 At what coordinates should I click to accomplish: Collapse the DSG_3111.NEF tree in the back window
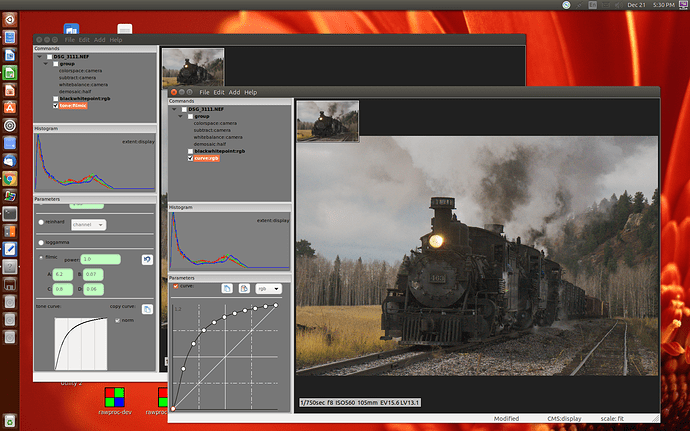click(x=40, y=57)
